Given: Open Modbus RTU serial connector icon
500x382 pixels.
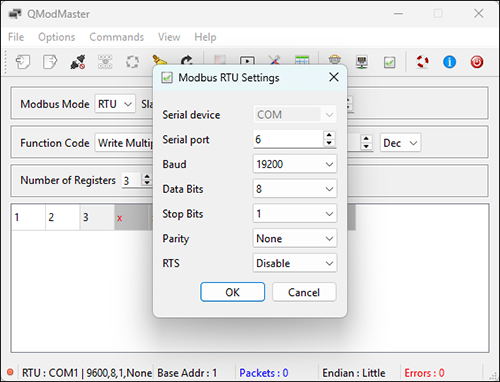Looking at the screenshot, I should pyautogui.click(x=335, y=60).
